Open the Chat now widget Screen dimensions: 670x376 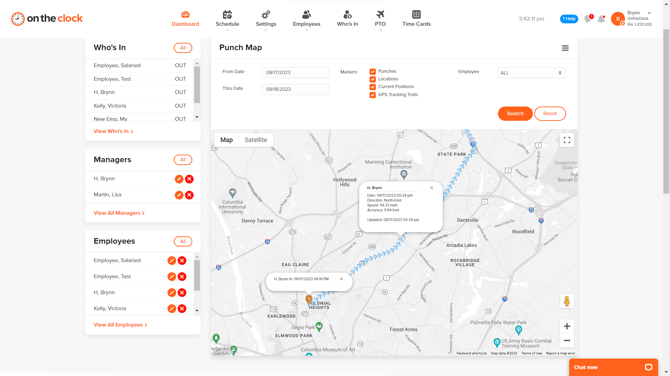click(613, 367)
